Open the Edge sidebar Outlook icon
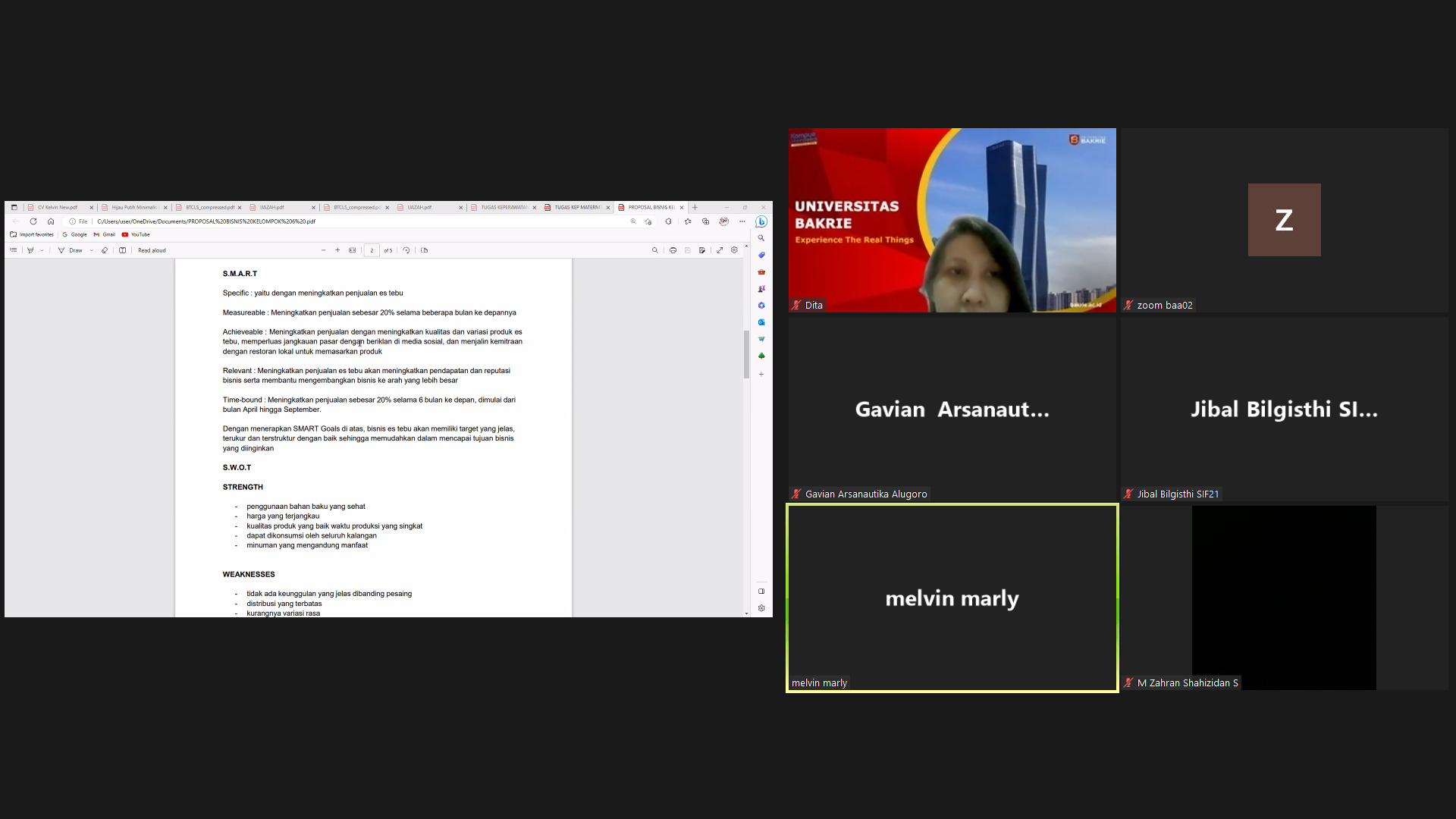The width and height of the screenshot is (1456, 819). point(761,322)
